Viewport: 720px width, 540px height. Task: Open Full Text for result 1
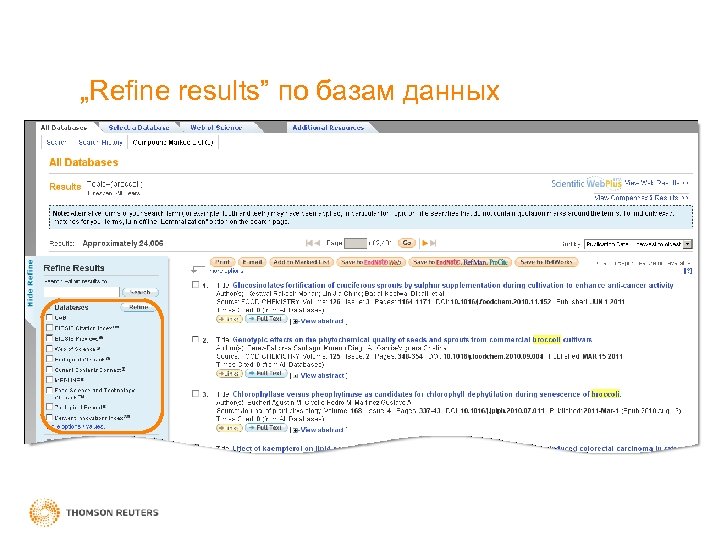[x=266, y=319]
